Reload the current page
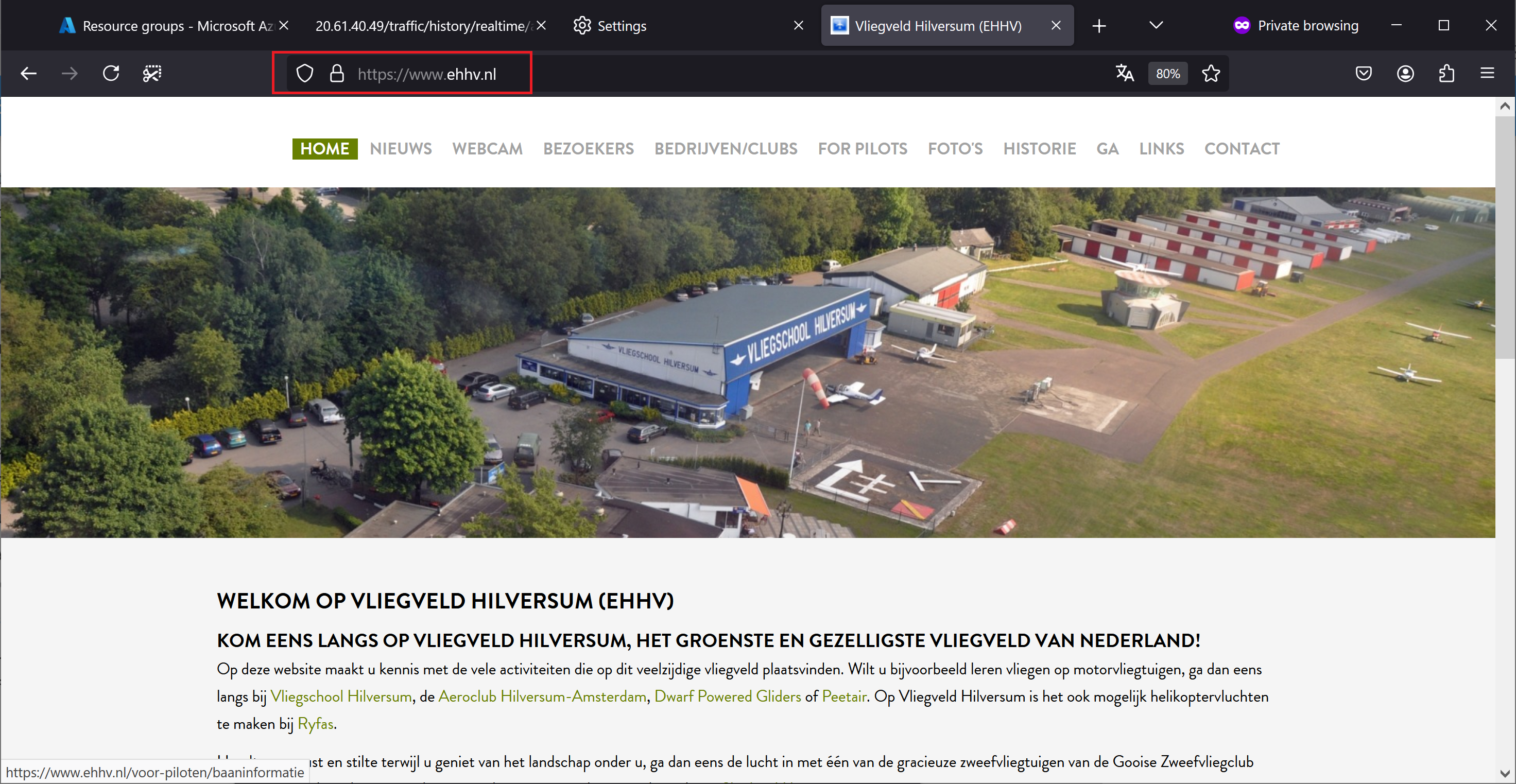This screenshot has width=1516, height=784. pyautogui.click(x=111, y=74)
